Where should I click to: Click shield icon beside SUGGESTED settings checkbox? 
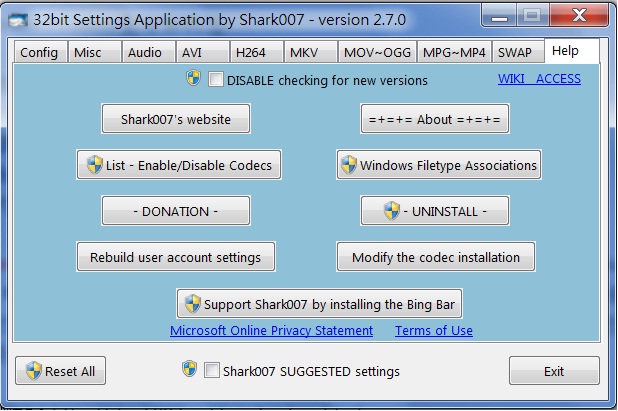[x=189, y=369]
